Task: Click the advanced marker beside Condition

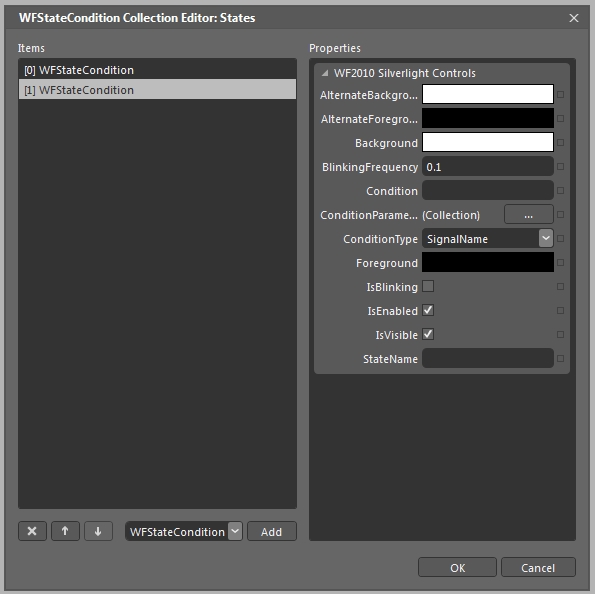Action: (x=560, y=191)
